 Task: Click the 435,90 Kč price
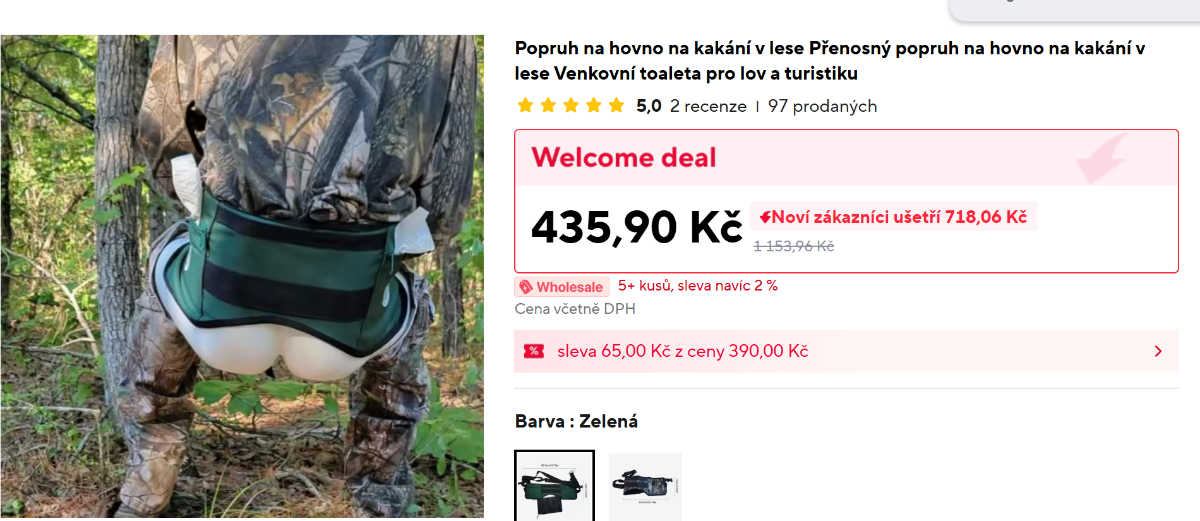pos(637,228)
